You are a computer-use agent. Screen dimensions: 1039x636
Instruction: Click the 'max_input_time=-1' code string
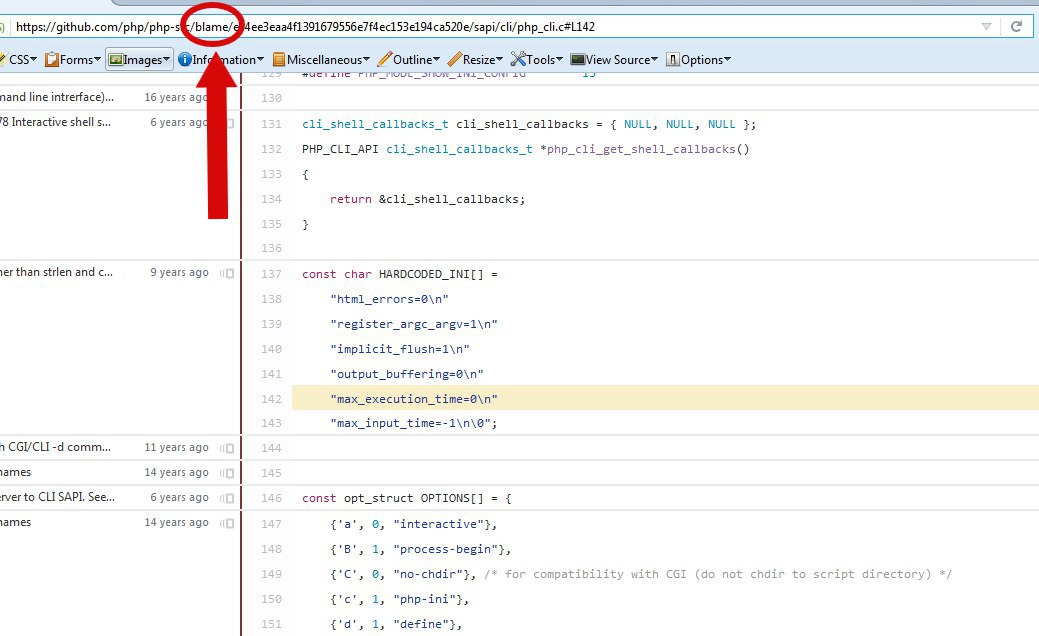413,423
